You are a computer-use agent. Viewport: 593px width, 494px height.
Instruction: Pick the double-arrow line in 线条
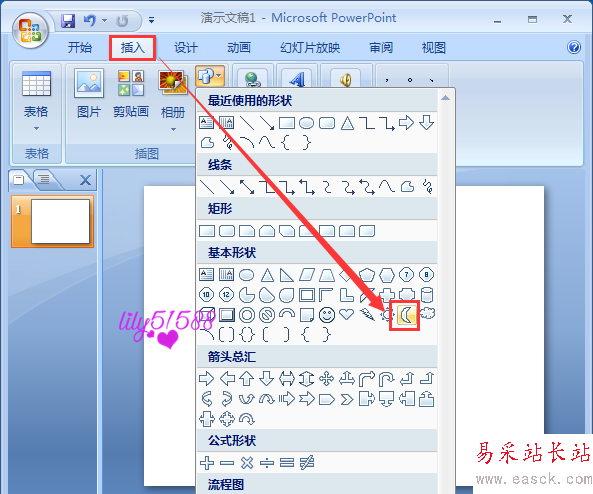point(247,186)
